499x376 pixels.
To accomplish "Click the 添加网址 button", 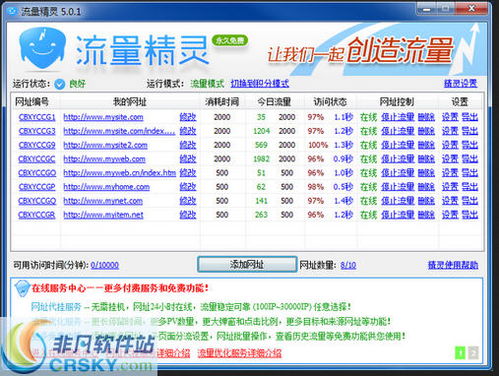I will click(247, 265).
